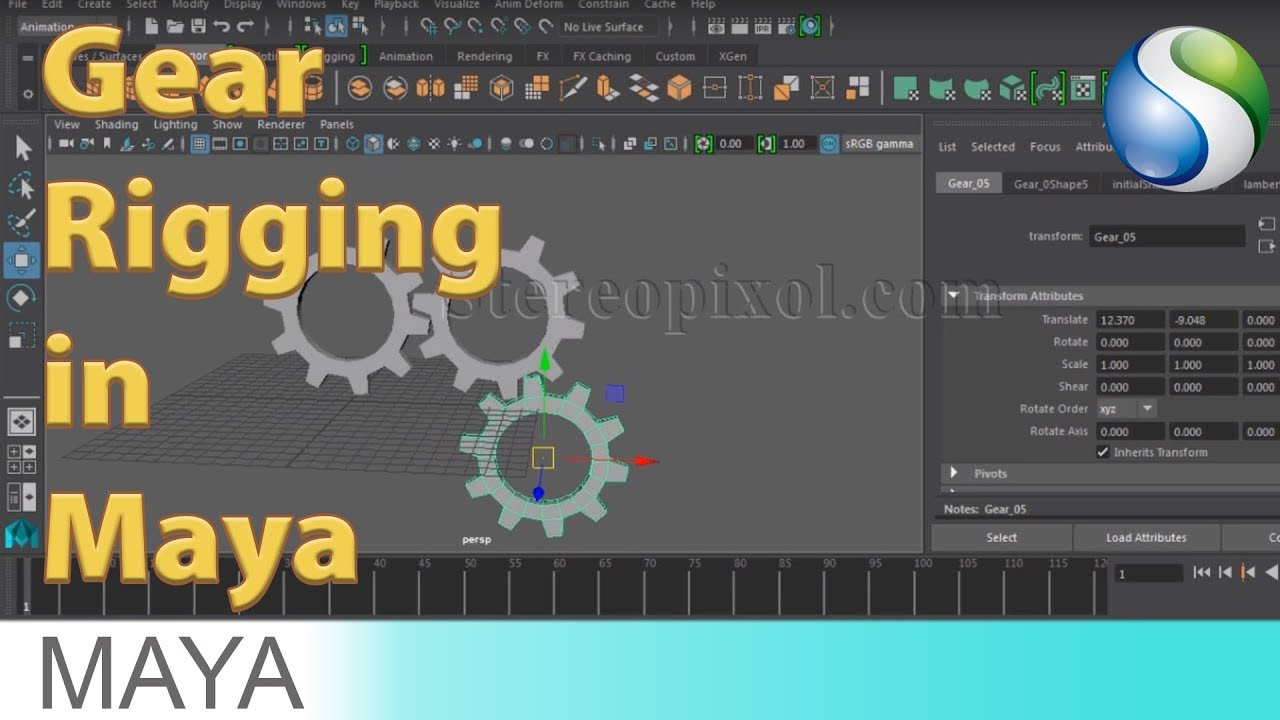
Task: Select the Move tool in toolbox
Action: coord(22,260)
